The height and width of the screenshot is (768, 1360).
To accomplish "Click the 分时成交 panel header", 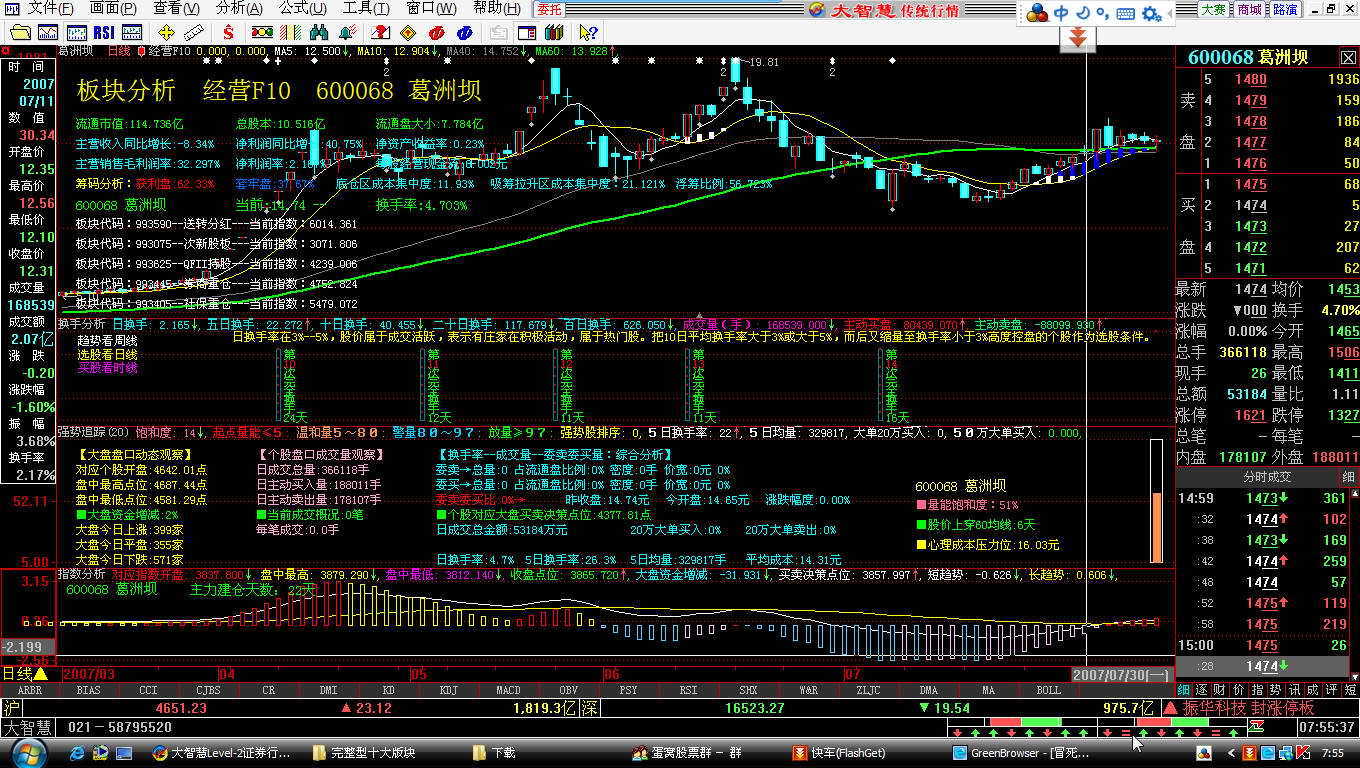I will coord(1267,477).
